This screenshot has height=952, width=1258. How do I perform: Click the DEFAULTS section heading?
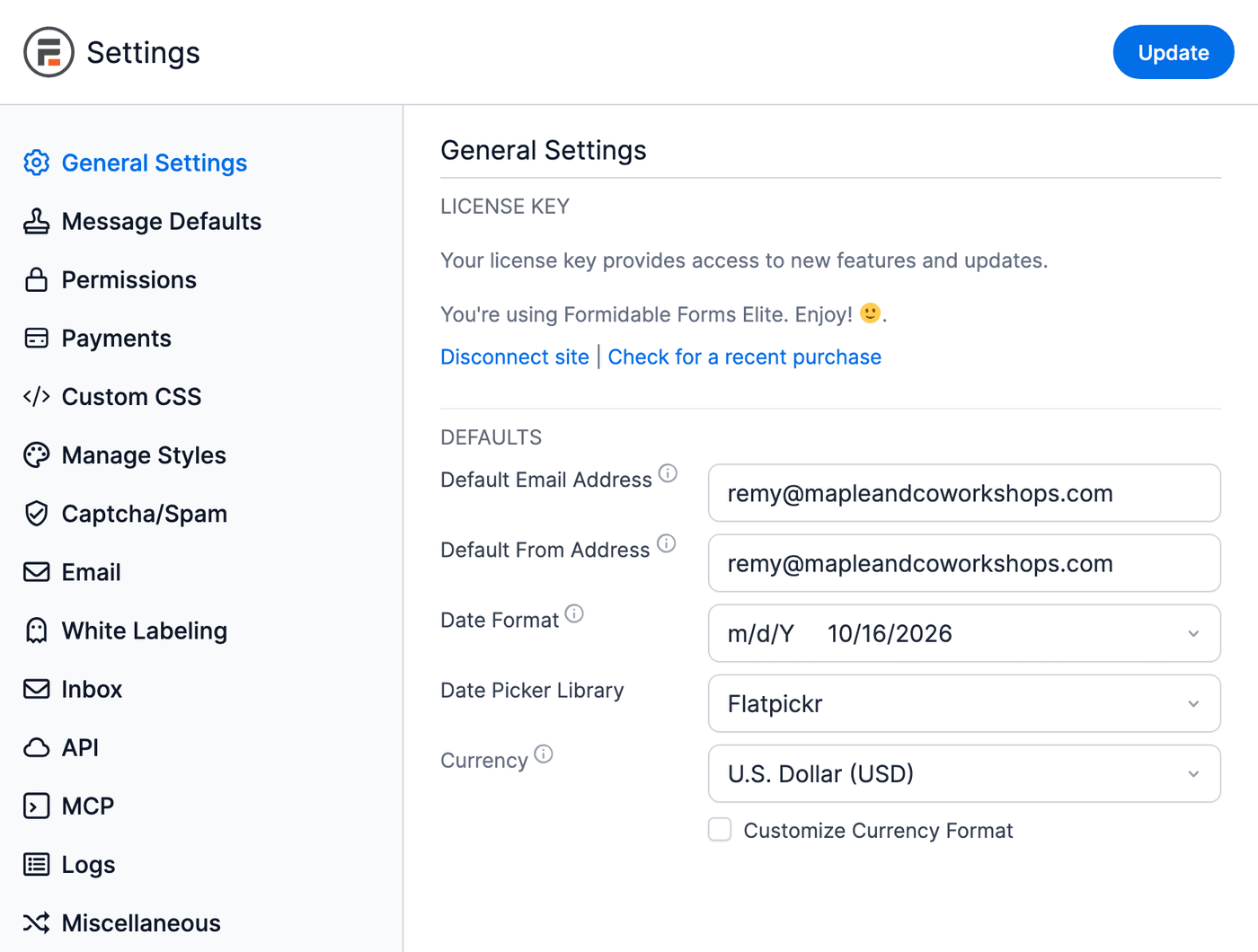click(491, 437)
